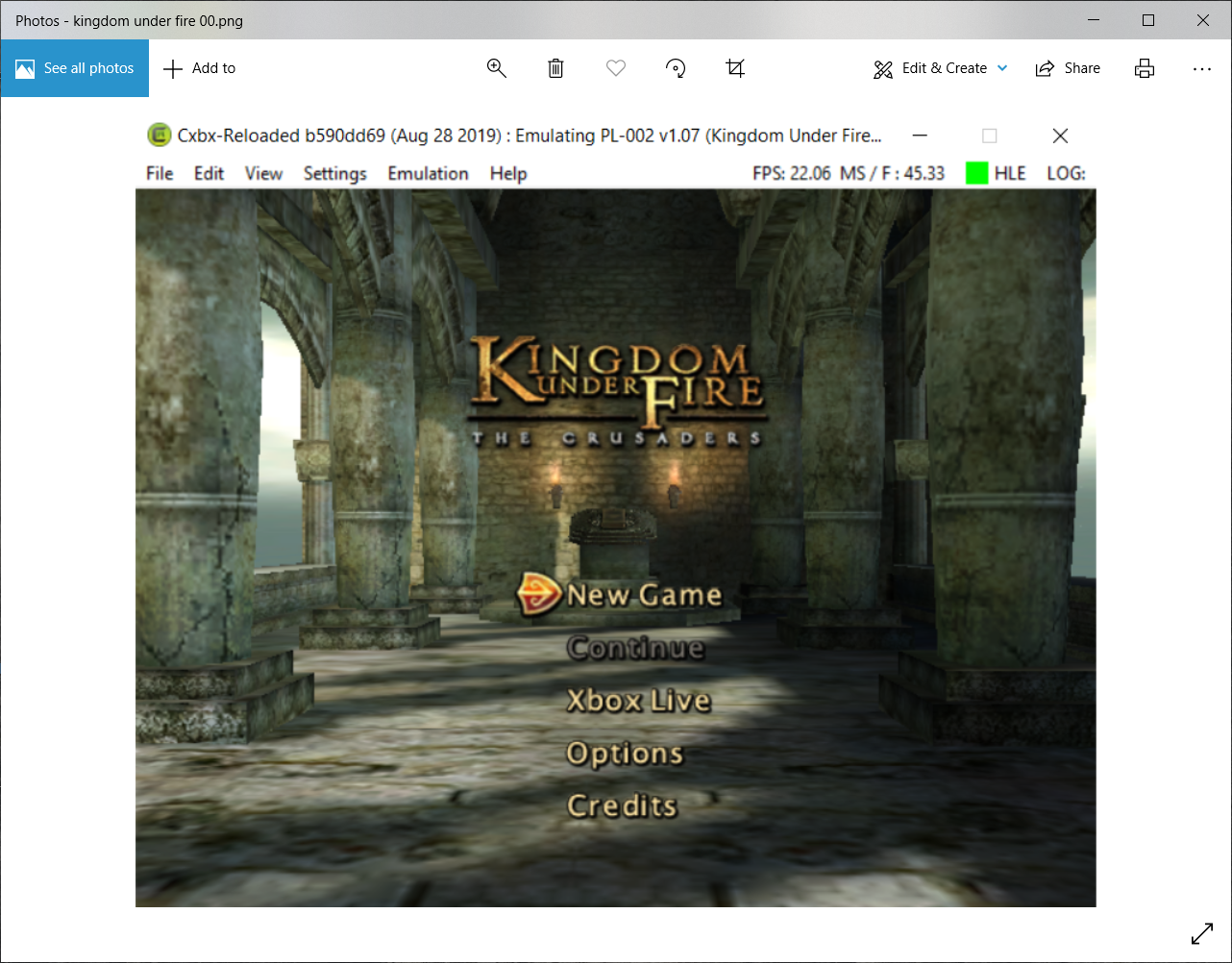This screenshot has height=963, width=1232.
Task: Click the plus icon beside Add to
Action: [173, 68]
